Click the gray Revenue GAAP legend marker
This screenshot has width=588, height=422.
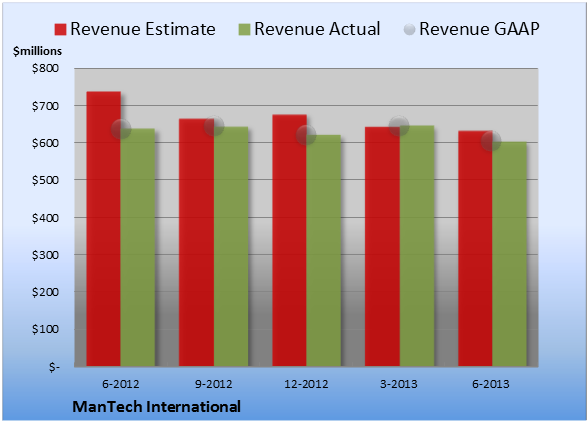click(409, 29)
